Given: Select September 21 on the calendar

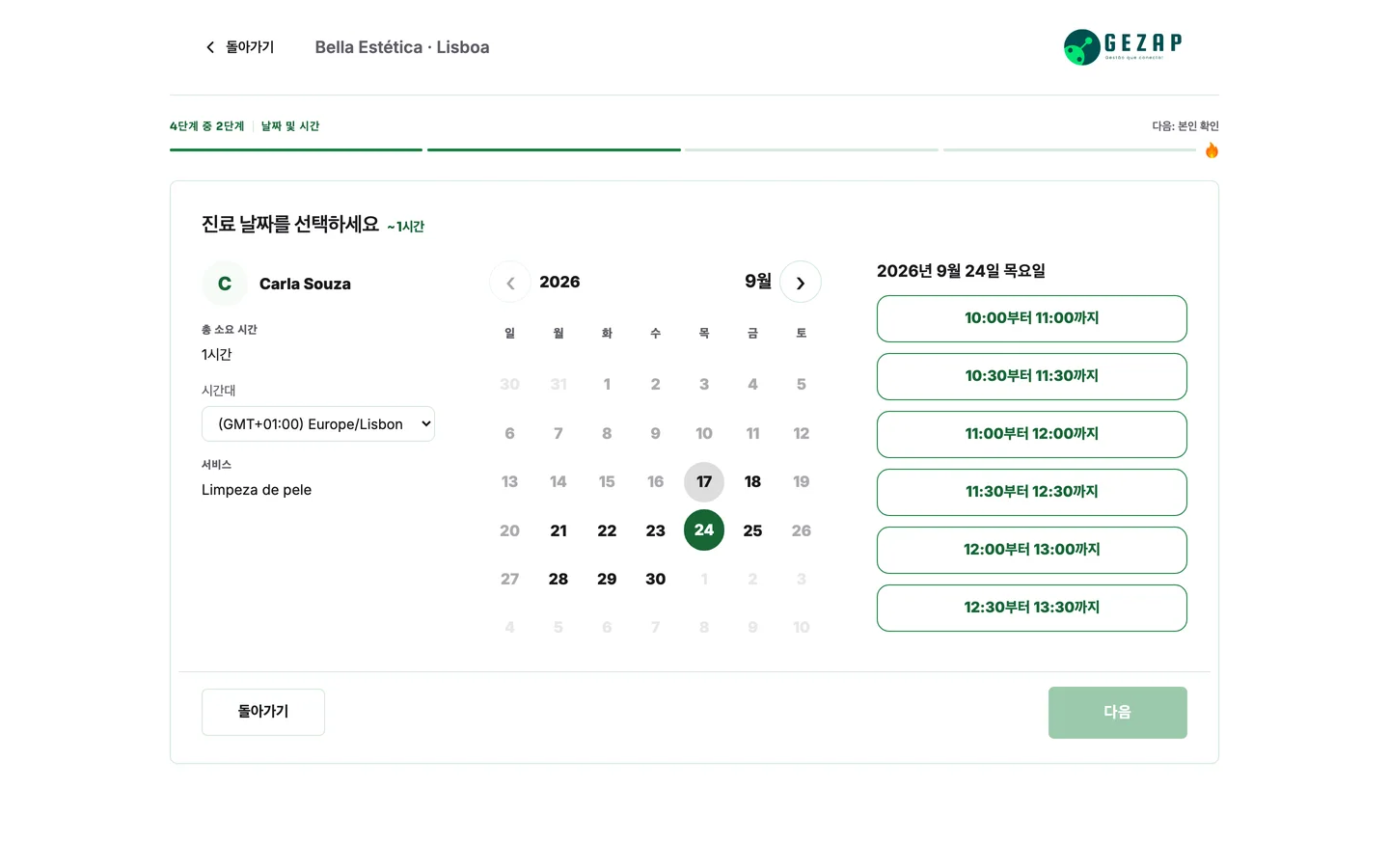Looking at the screenshot, I should (558, 530).
